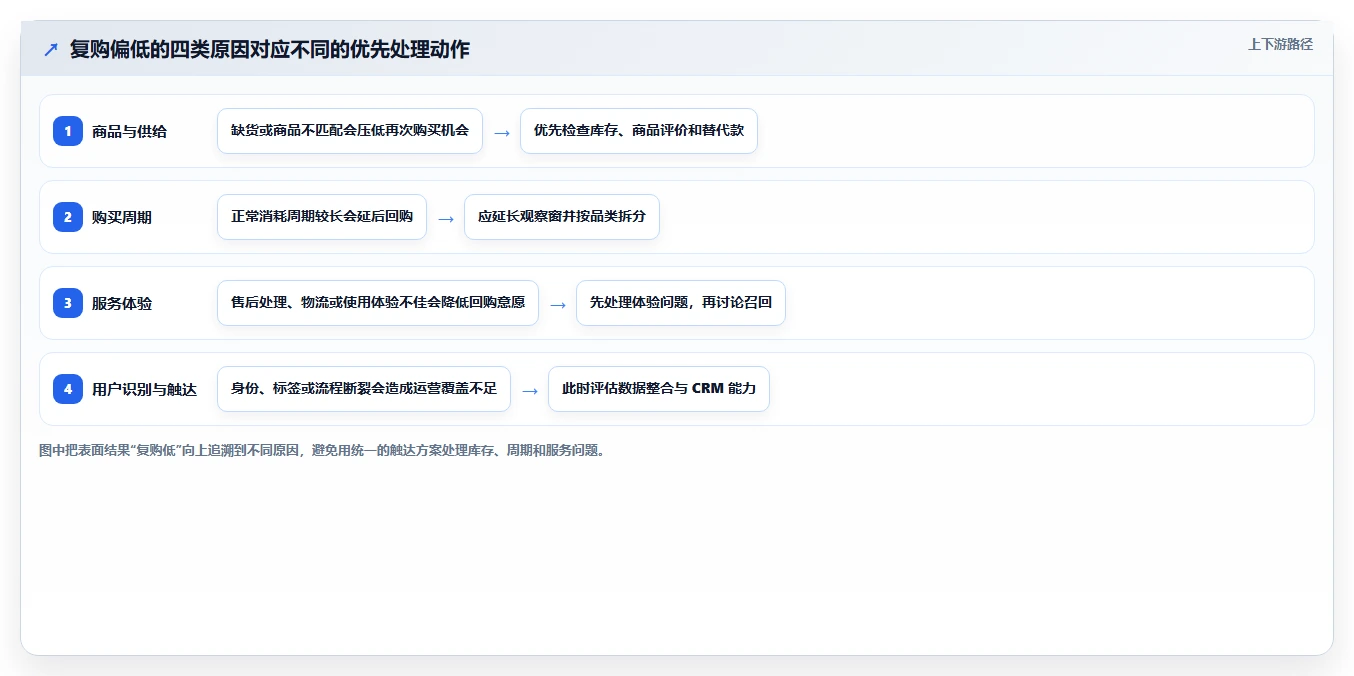Screen dimensions: 1354x676
Task: Click the title 复购偏低的四类原因对应不同的优先处理动作
Action: 270,49
